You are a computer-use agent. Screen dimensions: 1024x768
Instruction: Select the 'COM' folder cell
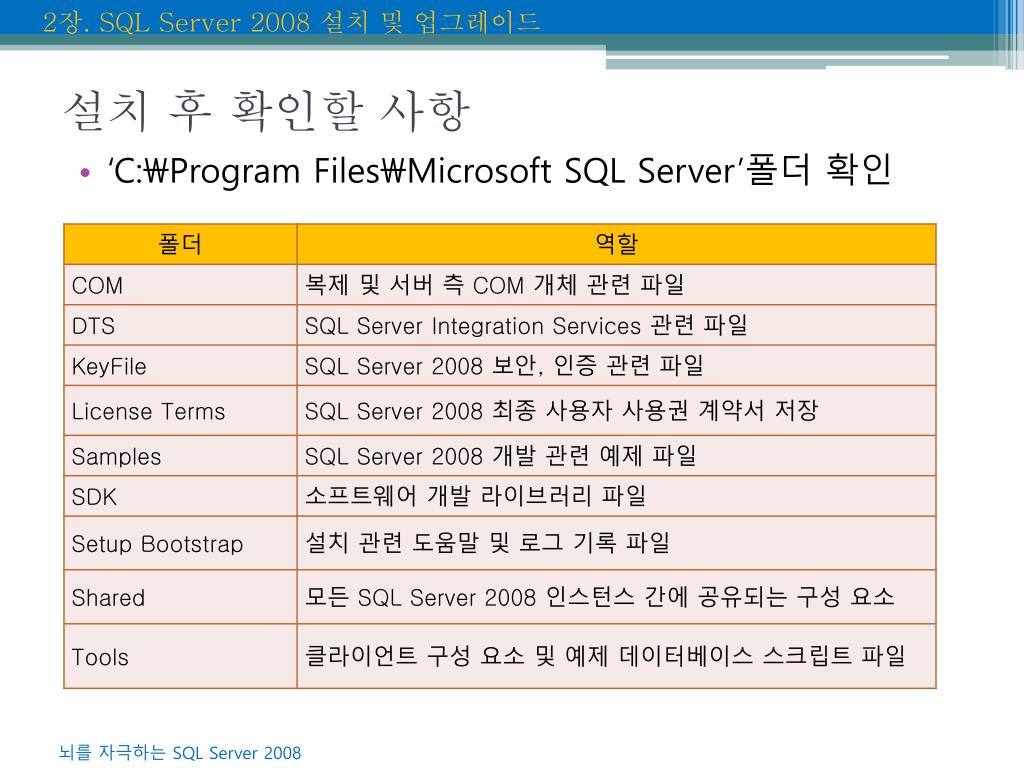(x=180, y=285)
